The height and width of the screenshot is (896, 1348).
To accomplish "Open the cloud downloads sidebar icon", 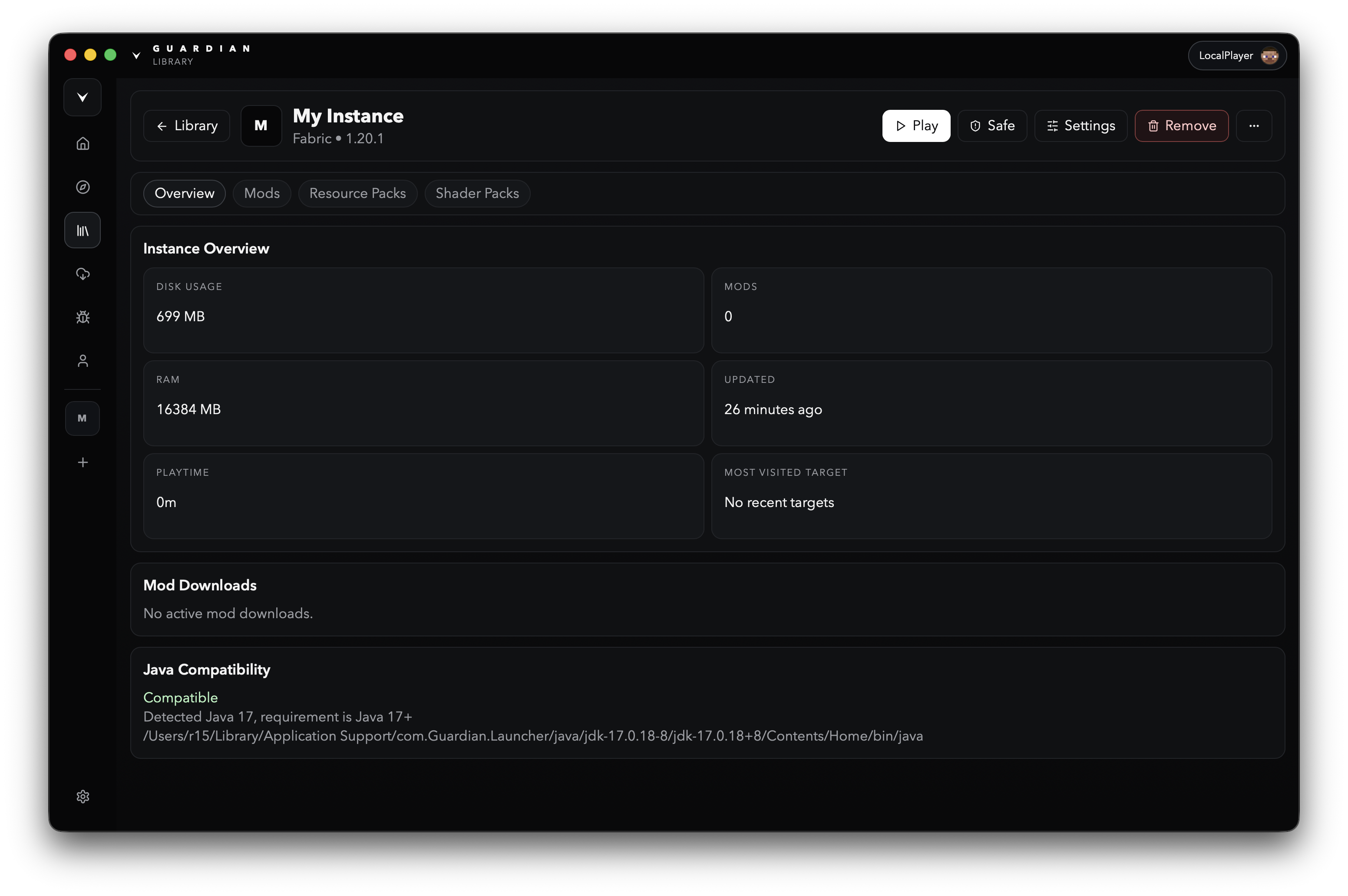I will pos(83,274).
